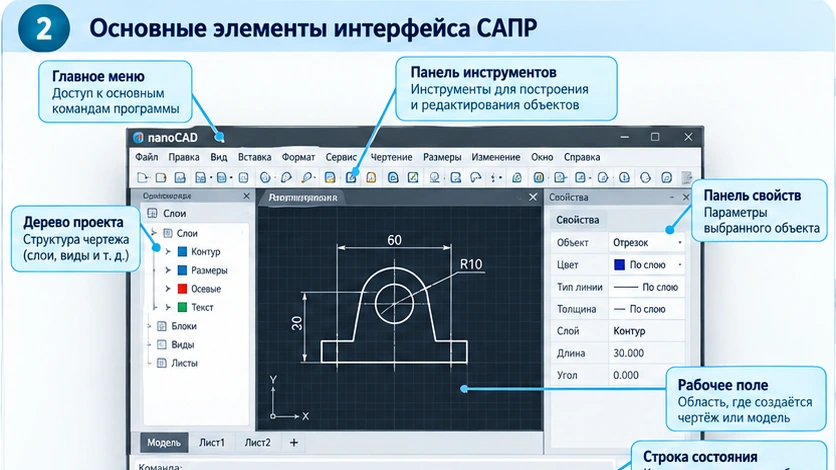The width and height of the screenshot is (836, 470).
Task: Switch to the Лист1 tab
Action: click(212, 442)
